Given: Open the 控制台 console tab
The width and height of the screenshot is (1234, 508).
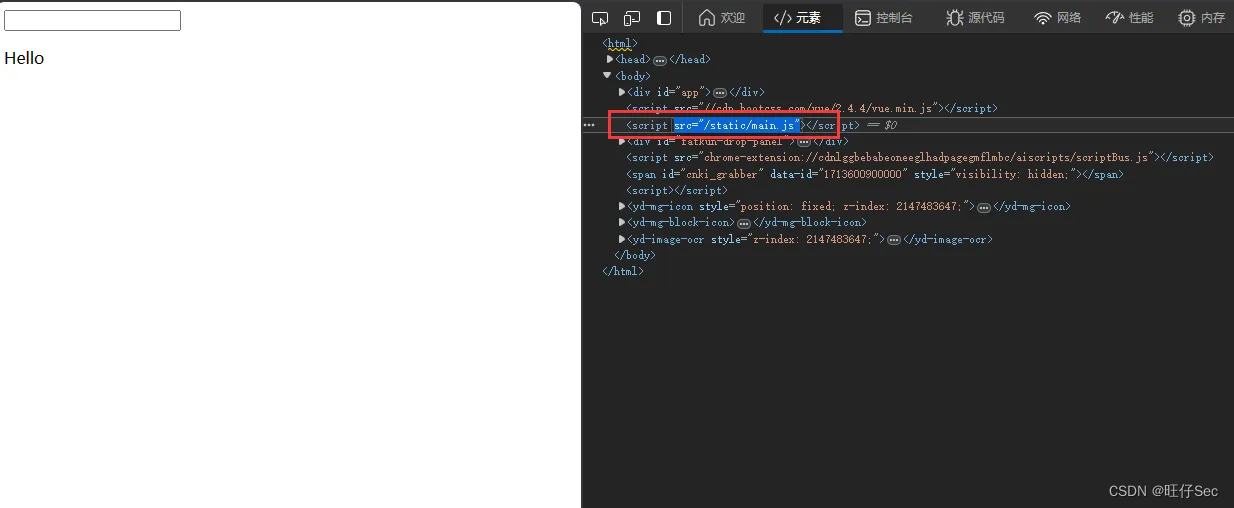Looking at the screenshot, I should coord(883,18).
